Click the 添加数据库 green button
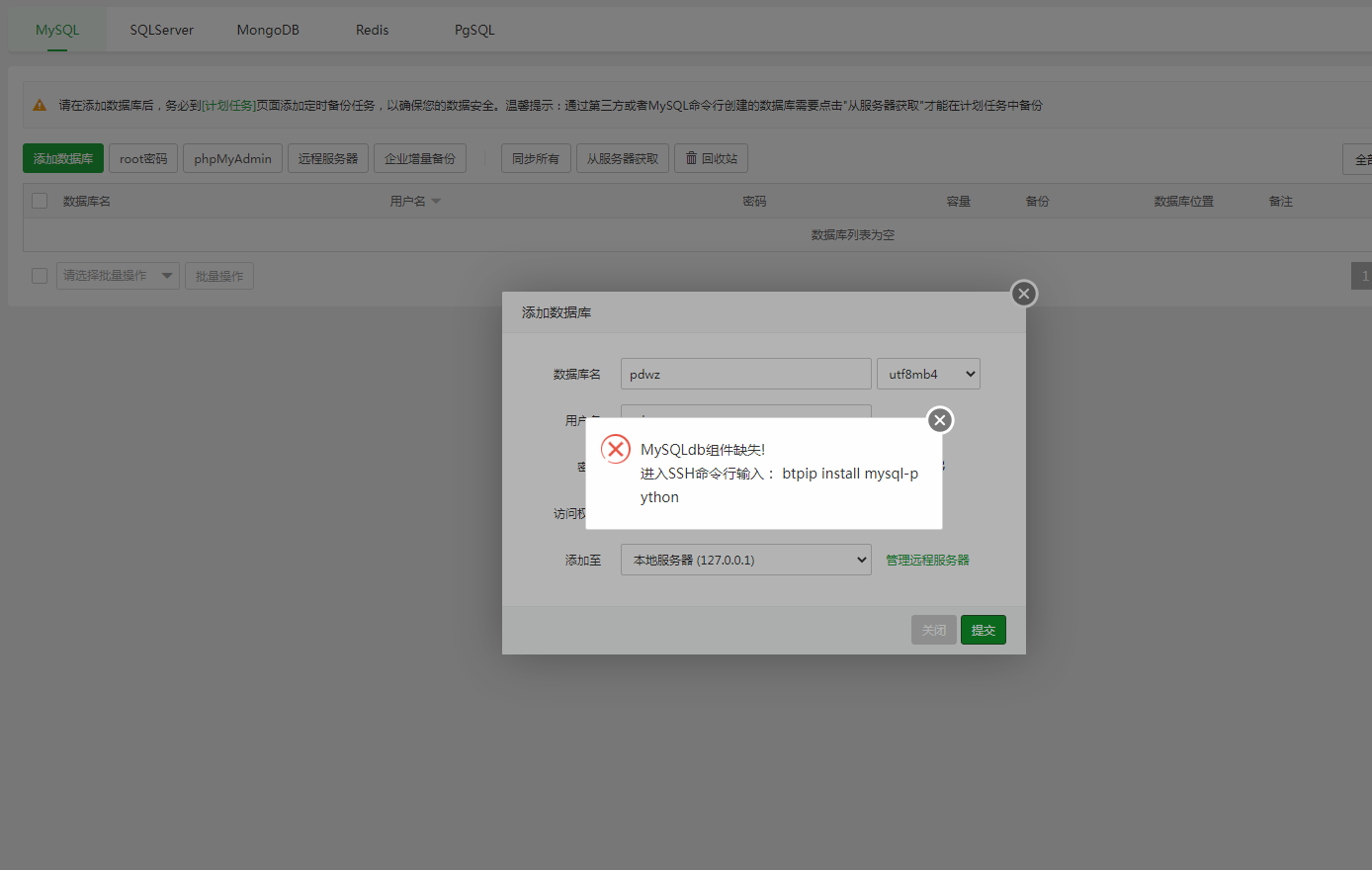The image size is (1372, 870). [63, 158]
